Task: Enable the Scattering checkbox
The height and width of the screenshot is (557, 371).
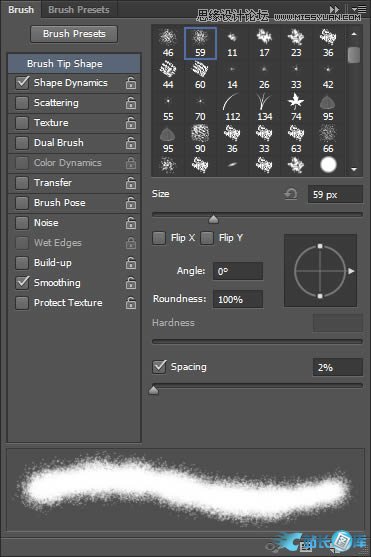Action: (22, 103)
